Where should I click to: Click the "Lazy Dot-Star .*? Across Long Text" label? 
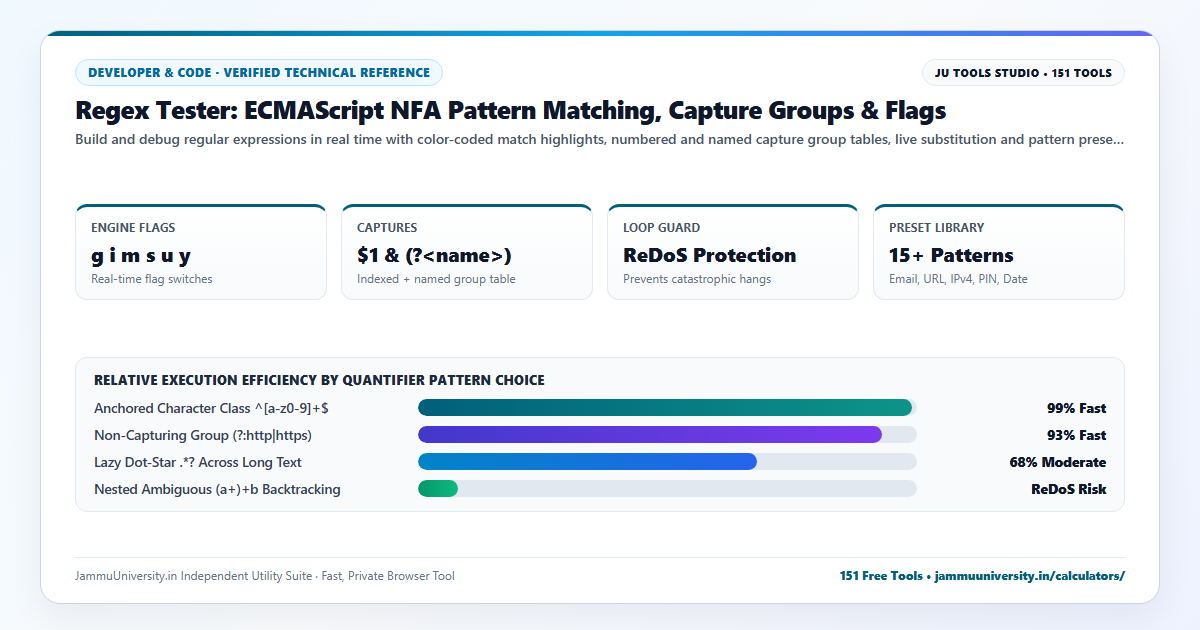[198, 462]
